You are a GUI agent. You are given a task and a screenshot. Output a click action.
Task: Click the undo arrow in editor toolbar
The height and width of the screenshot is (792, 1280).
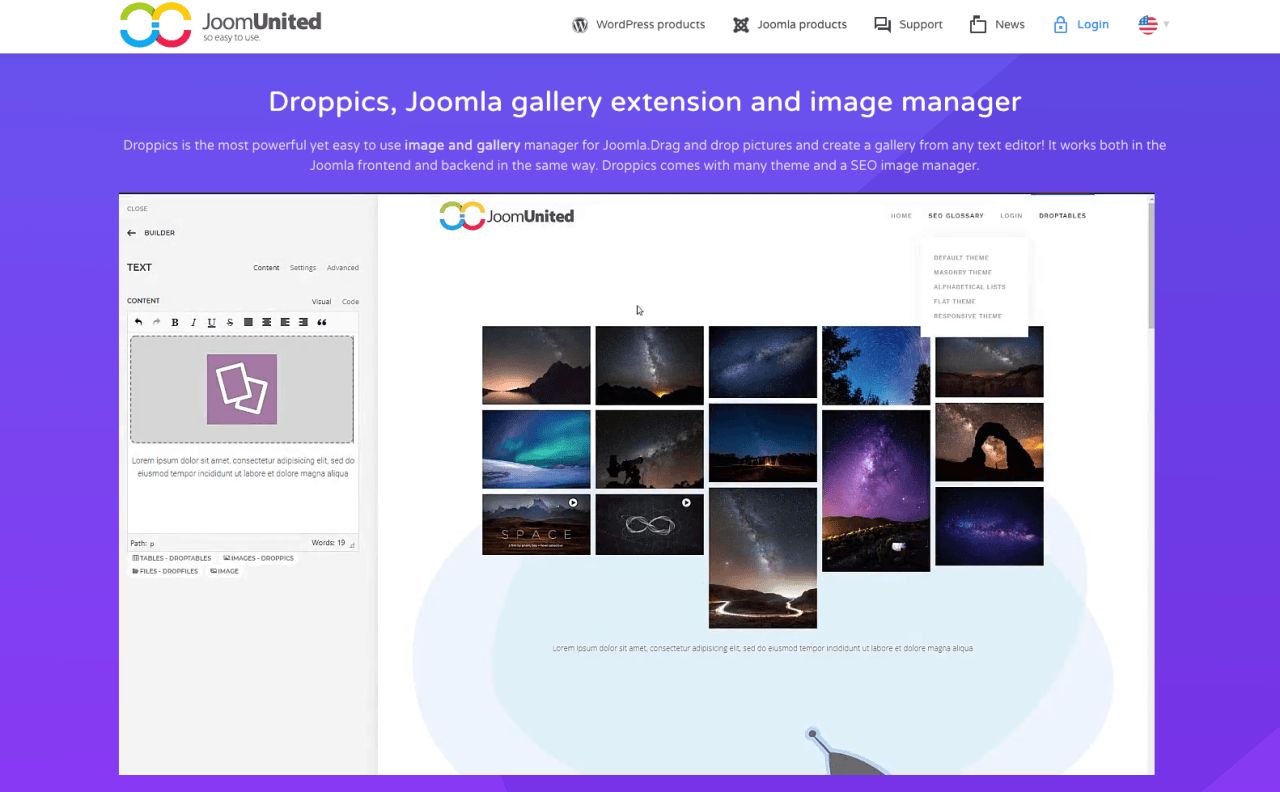(x=138, y=322)
